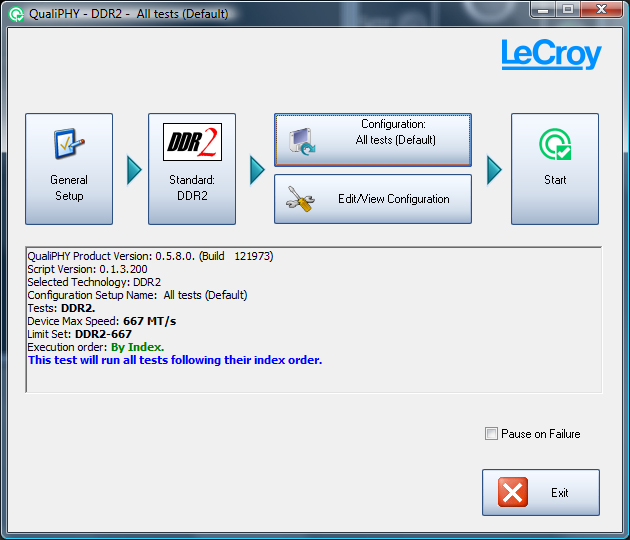Image resolution: width=630 pixels, height=540 pixels.
Task: Click the wrench and screwdriver icon
Action: [x=299, y=199]
